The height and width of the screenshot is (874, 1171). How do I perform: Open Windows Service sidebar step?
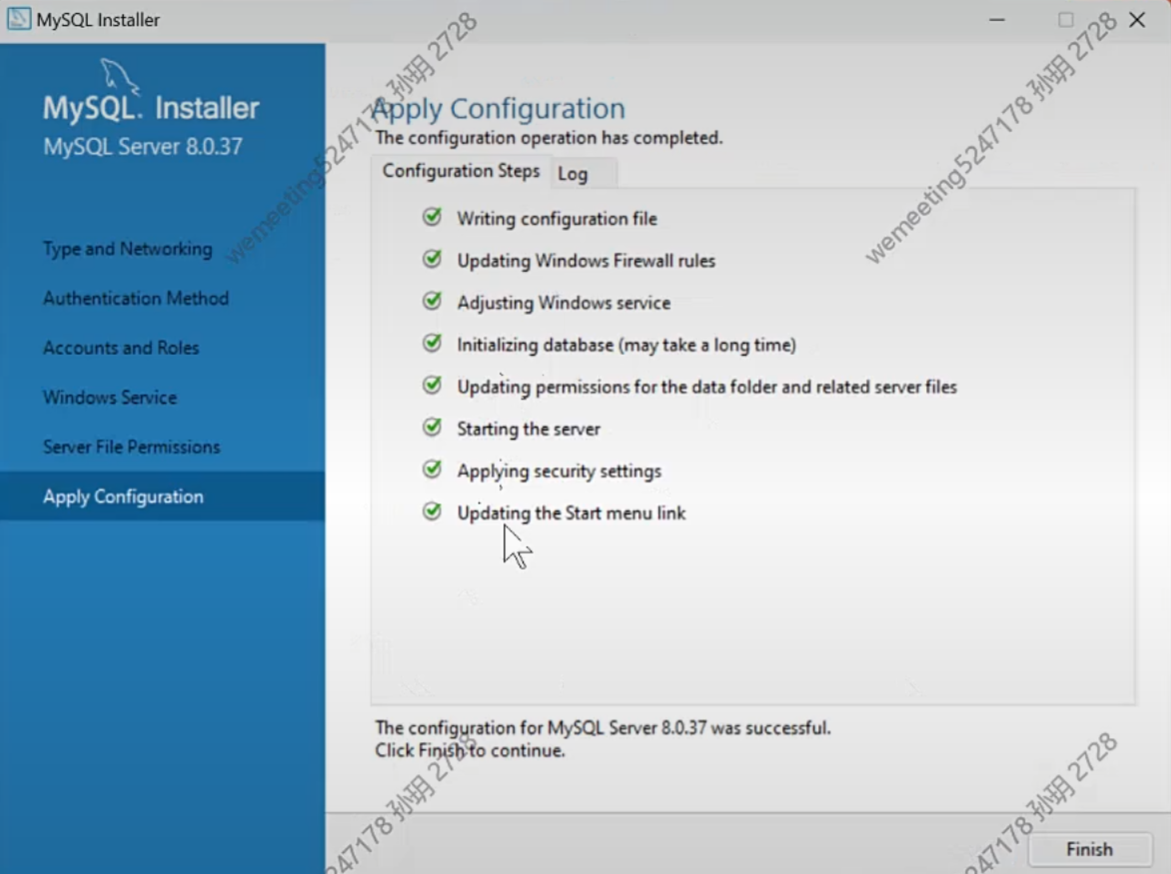pos(110,397)
